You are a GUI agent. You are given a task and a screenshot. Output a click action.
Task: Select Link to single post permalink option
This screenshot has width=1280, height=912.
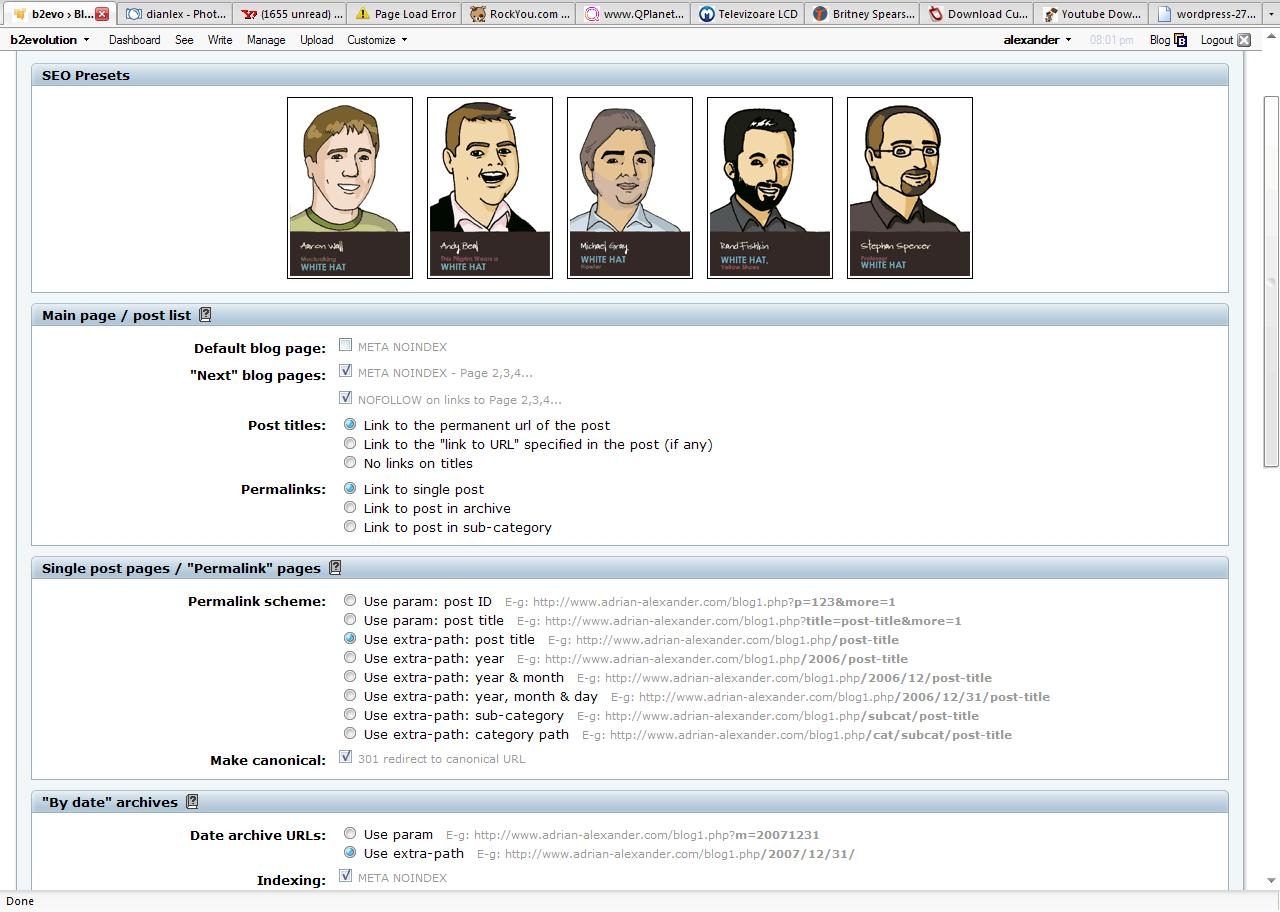click(x=350, y=488)
